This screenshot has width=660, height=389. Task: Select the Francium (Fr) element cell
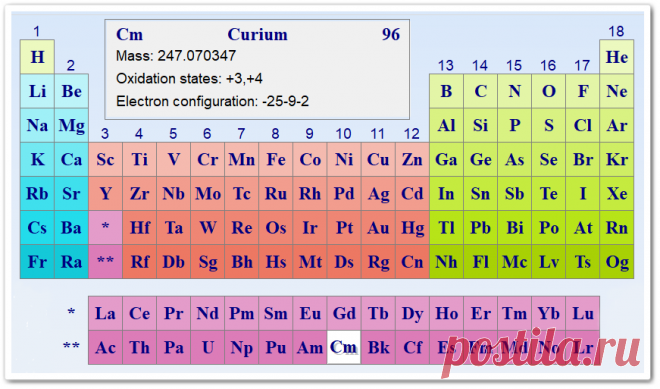pyautogui.click(x=37, y=262)
